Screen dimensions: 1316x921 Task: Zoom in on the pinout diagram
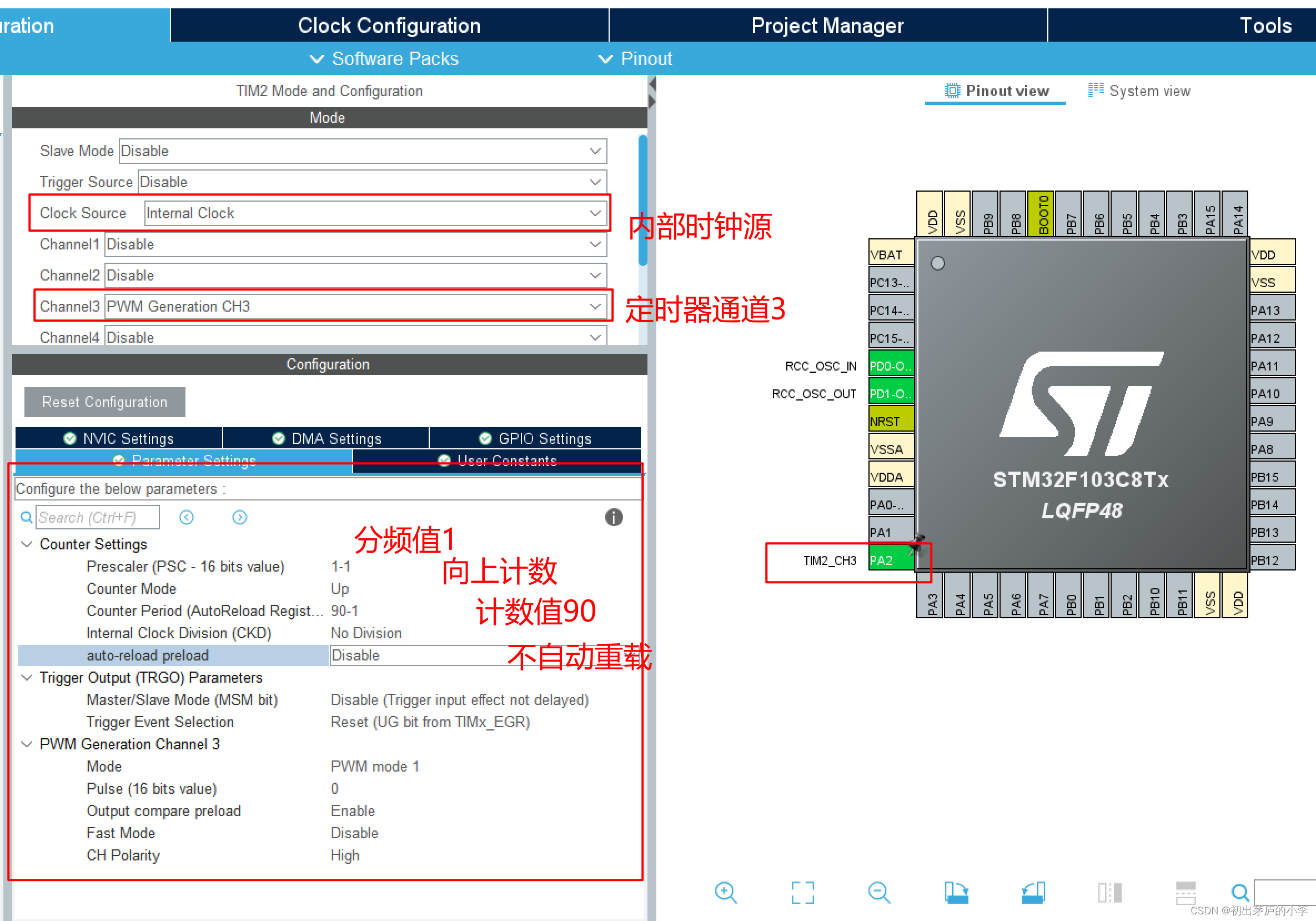[x=726, y=892]
